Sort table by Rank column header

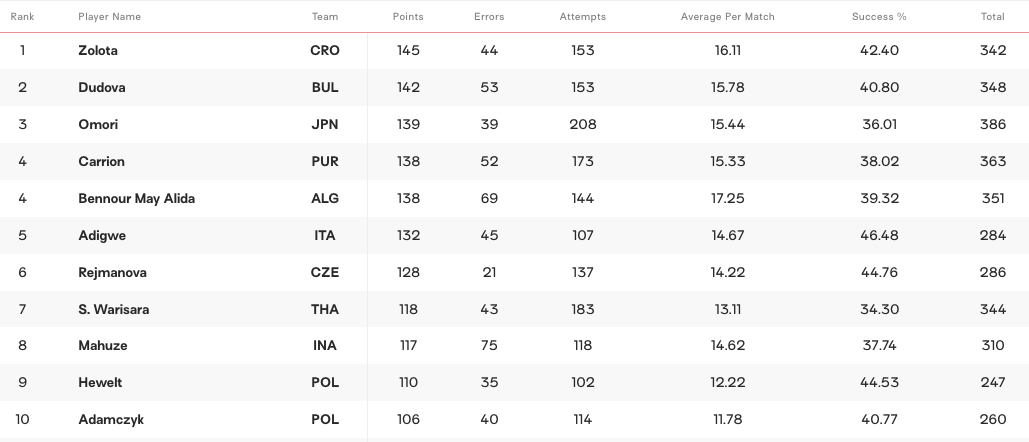tap(22, 17)
